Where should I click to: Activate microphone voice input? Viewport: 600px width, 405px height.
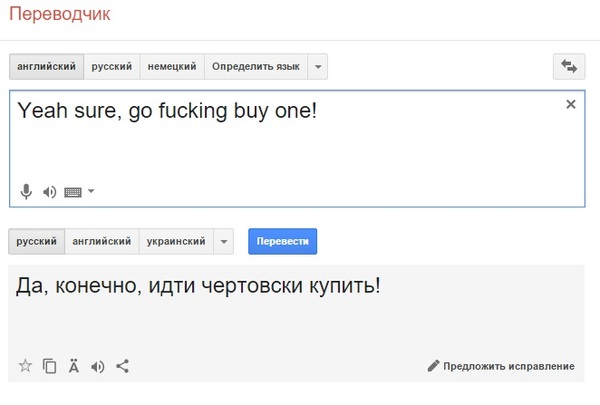pos(26,191)
